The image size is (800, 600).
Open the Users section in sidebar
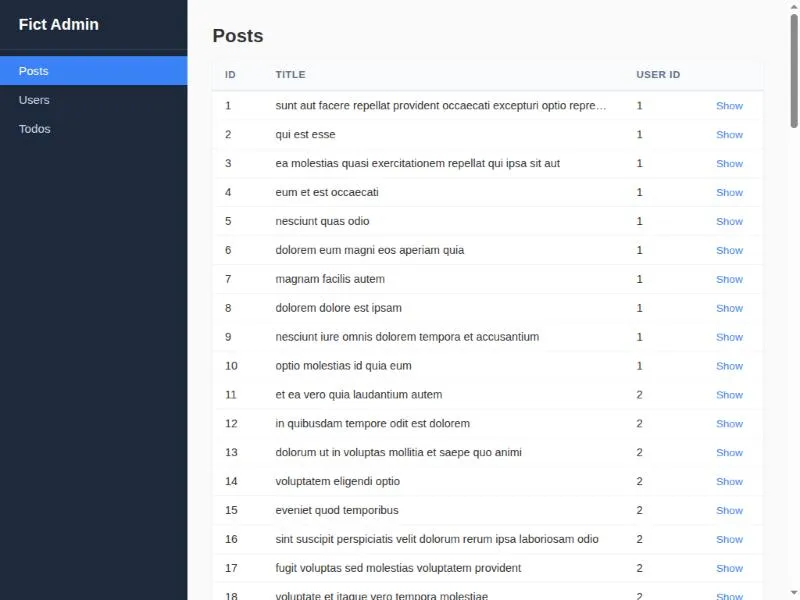click(x=93, y=100)
